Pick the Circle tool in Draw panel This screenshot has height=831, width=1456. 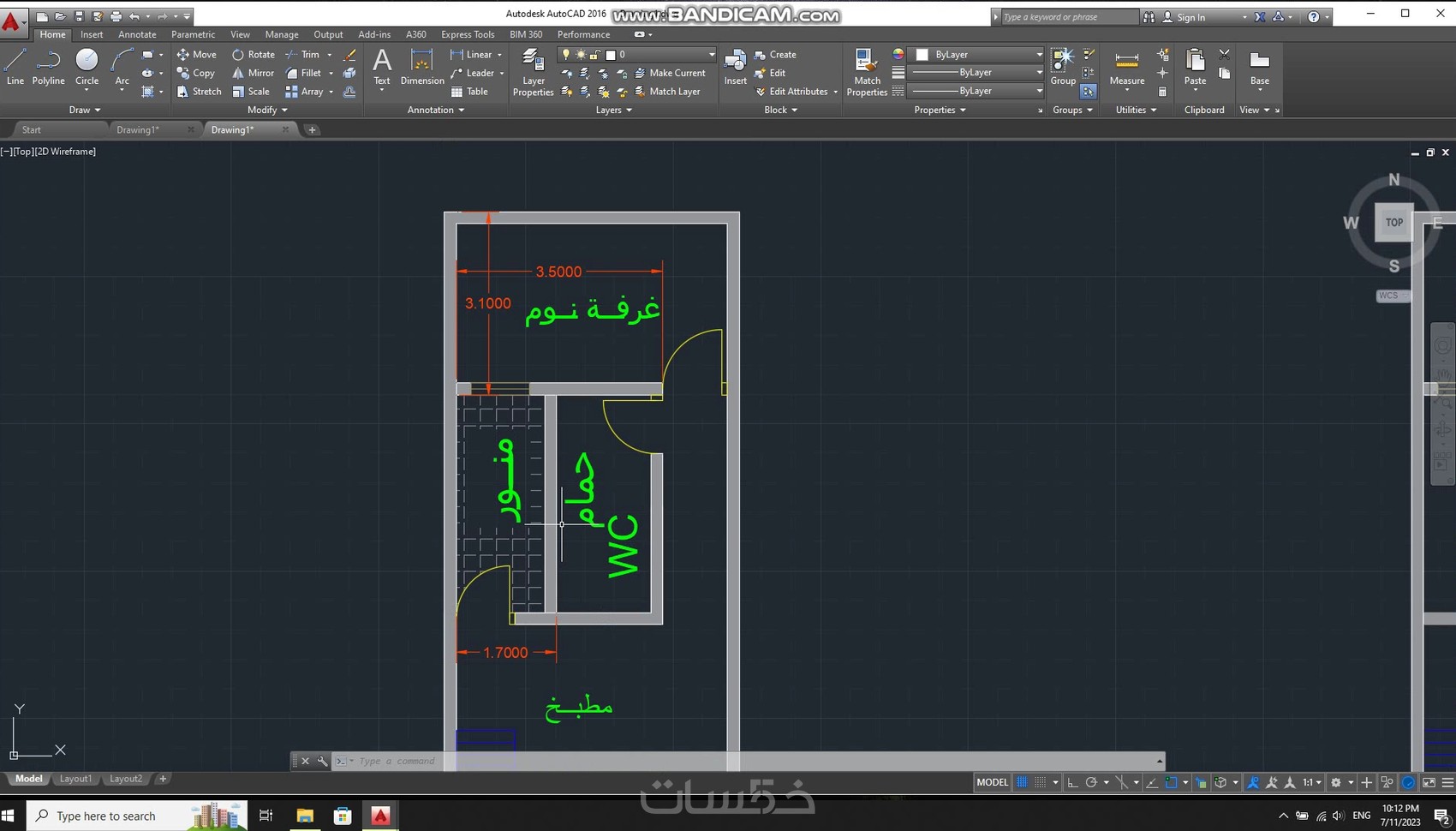[x=87, y=67]
